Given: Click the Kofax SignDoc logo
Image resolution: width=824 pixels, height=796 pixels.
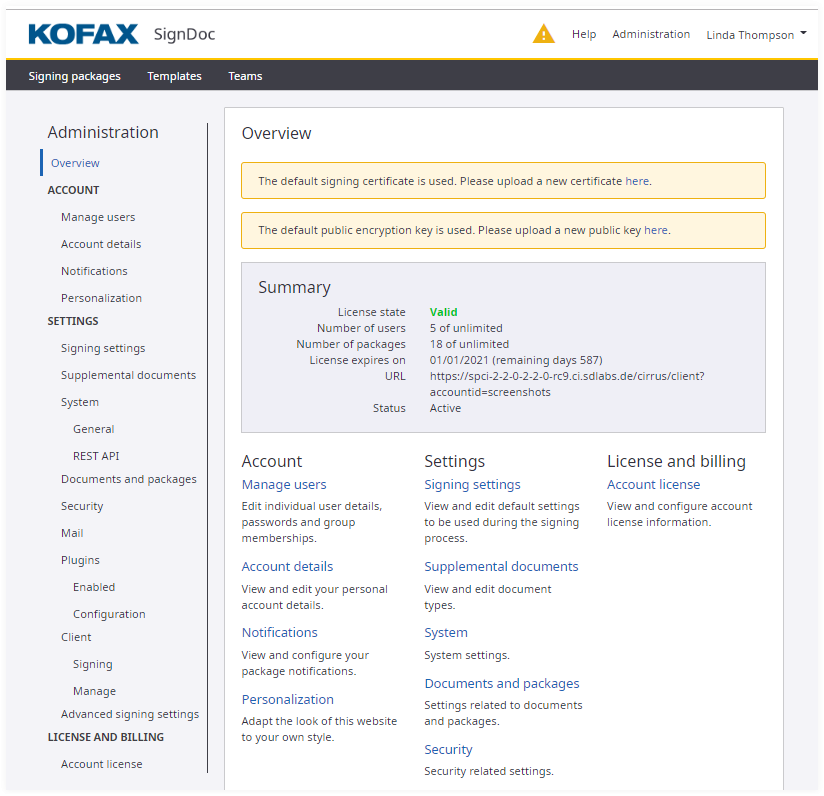Looking at the screenshot, I should click(x=122, y=35).
